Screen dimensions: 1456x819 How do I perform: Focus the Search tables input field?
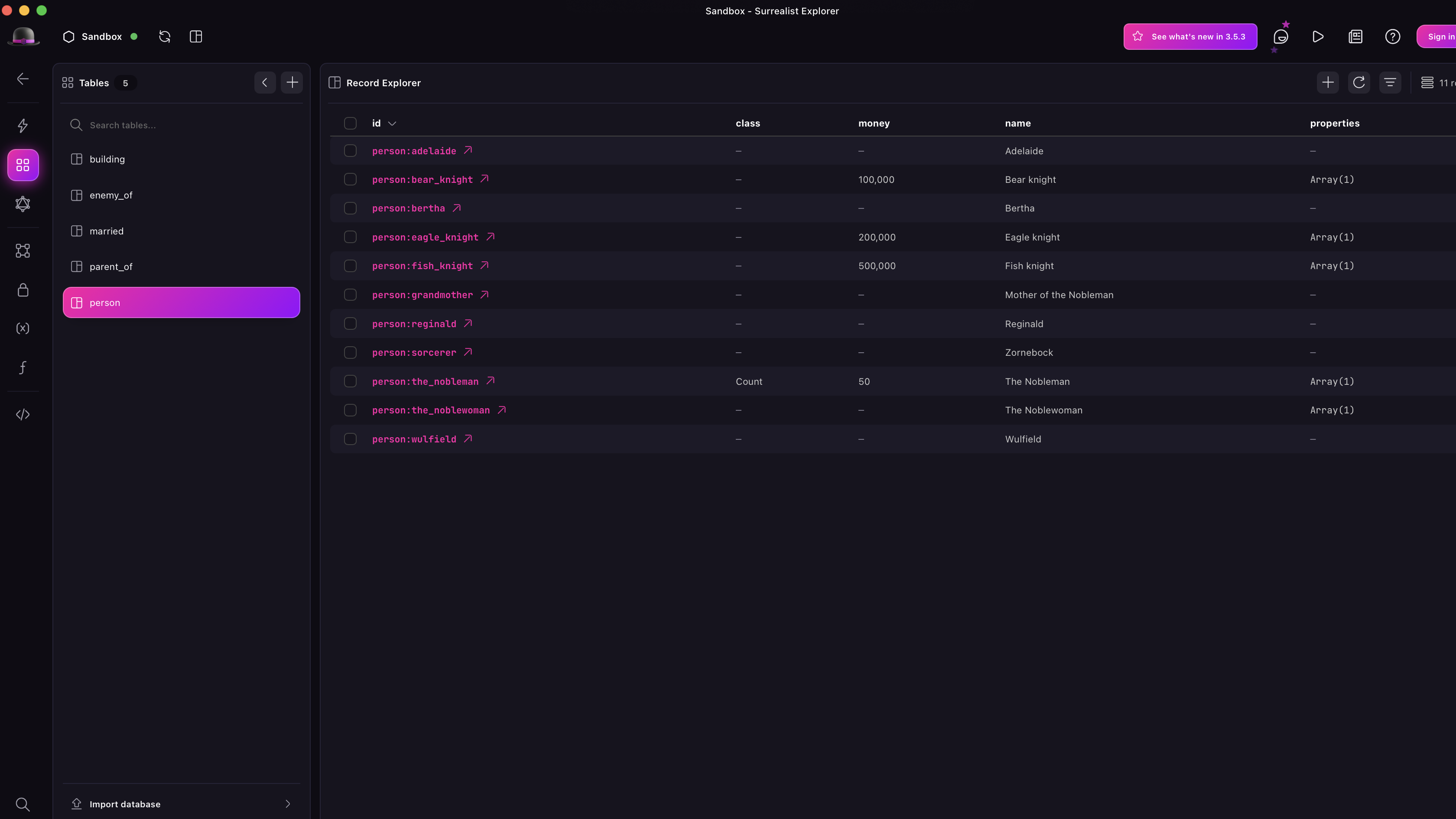coord(186,125)
